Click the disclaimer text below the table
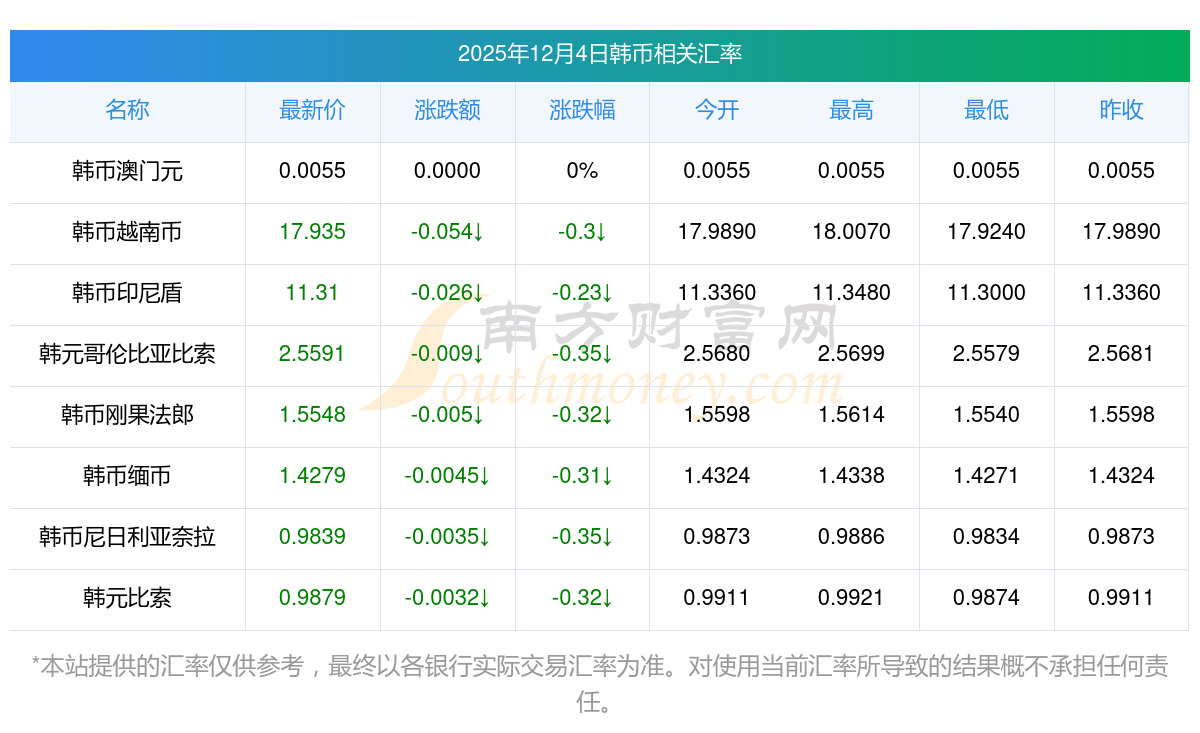 pyautogui.click(x=600, y=684)
